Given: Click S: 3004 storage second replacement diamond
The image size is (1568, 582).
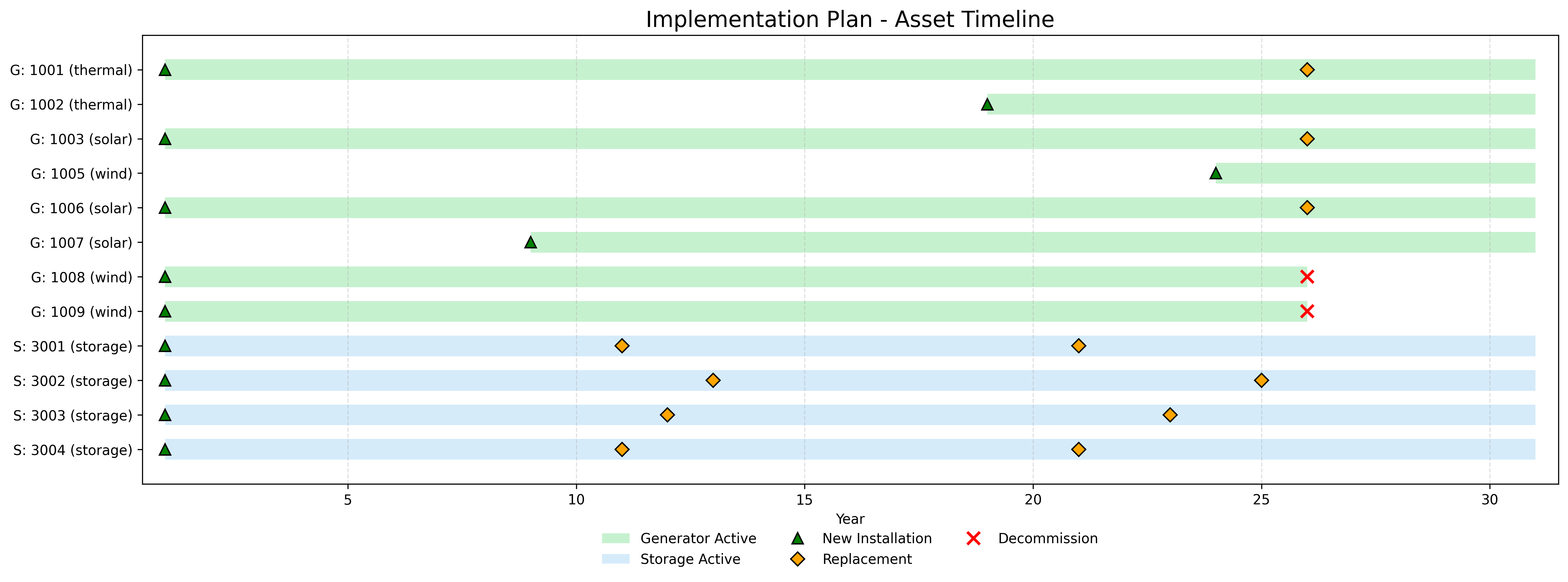Looking at the screenshot, I should 1078,450.
